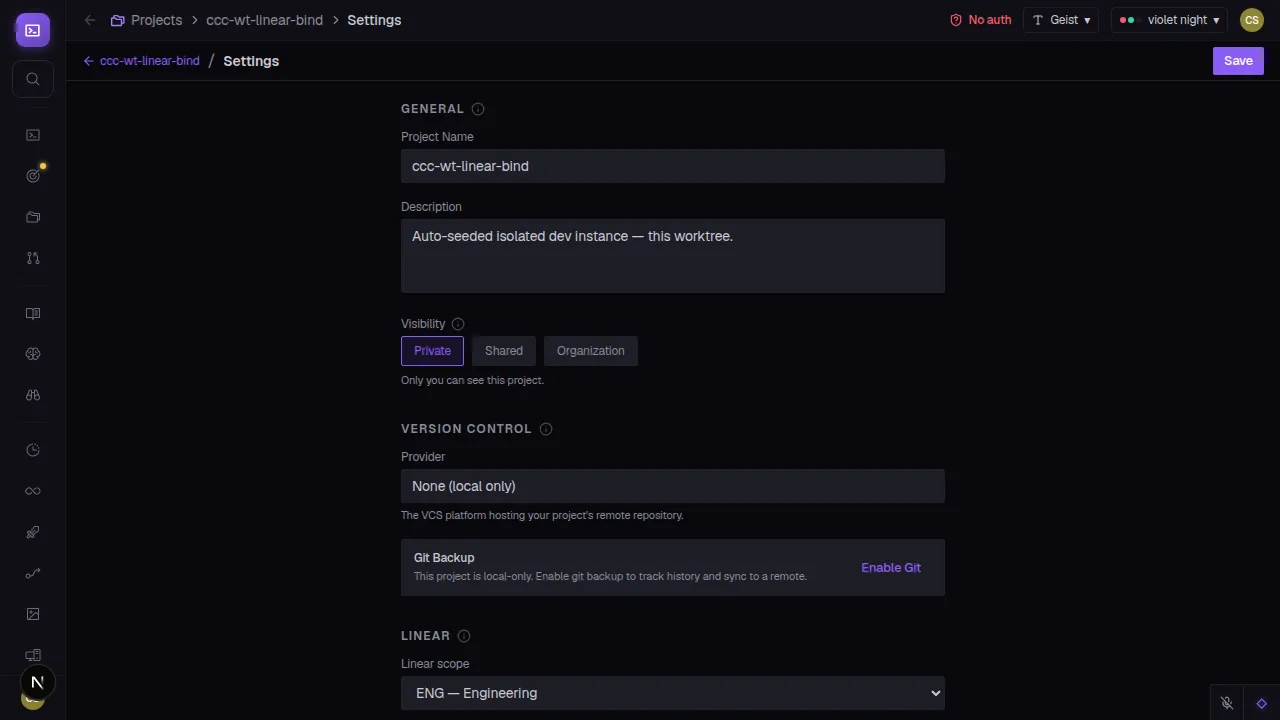Go back with the top-left arrow
This screenshot has height=720, width=1280.
(x=90, y=20)
